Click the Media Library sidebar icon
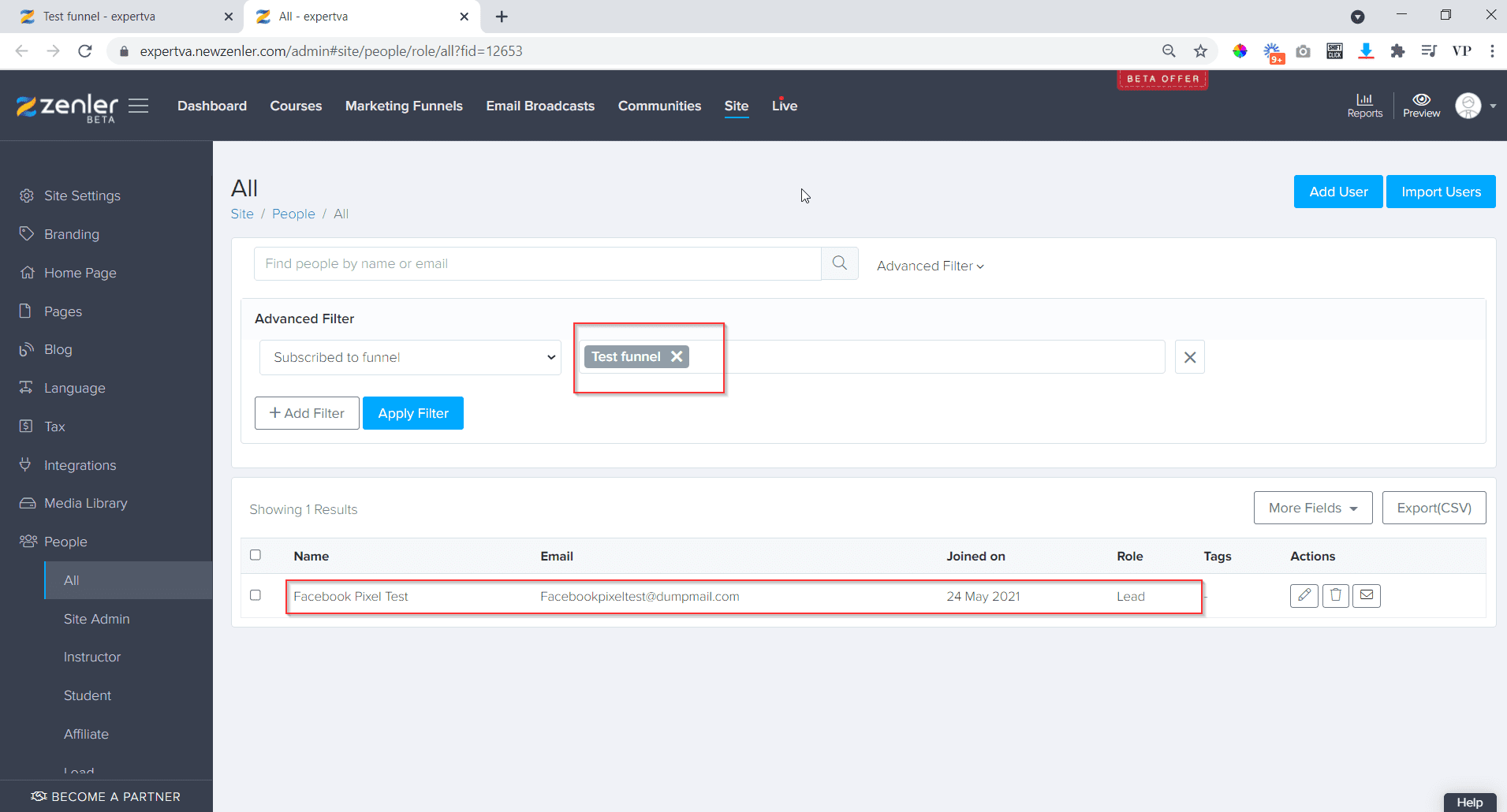This screenshot has width=1507, height=812. click(28, 503)
